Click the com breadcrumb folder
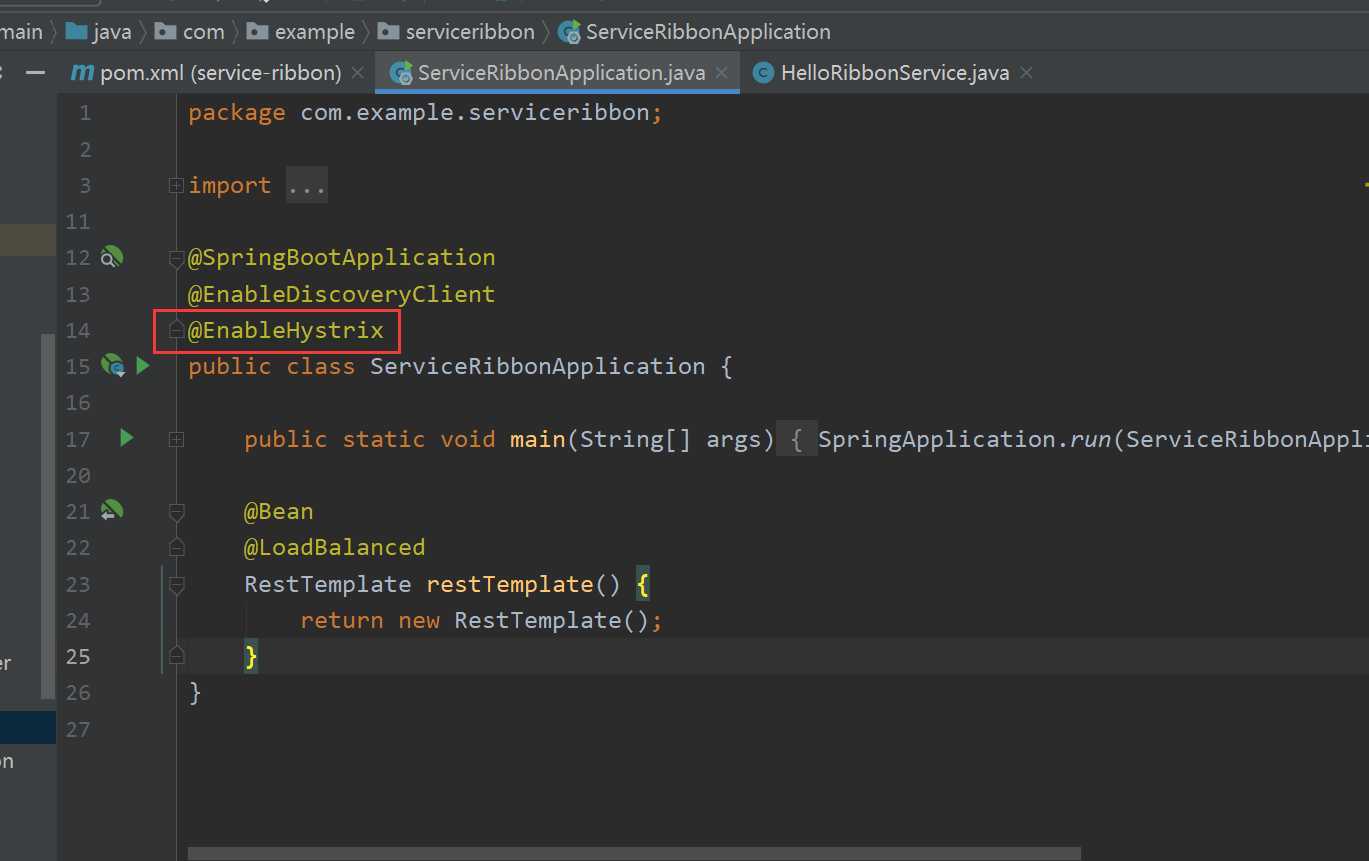Viewport: 1369px width, 861px height. 189,32
